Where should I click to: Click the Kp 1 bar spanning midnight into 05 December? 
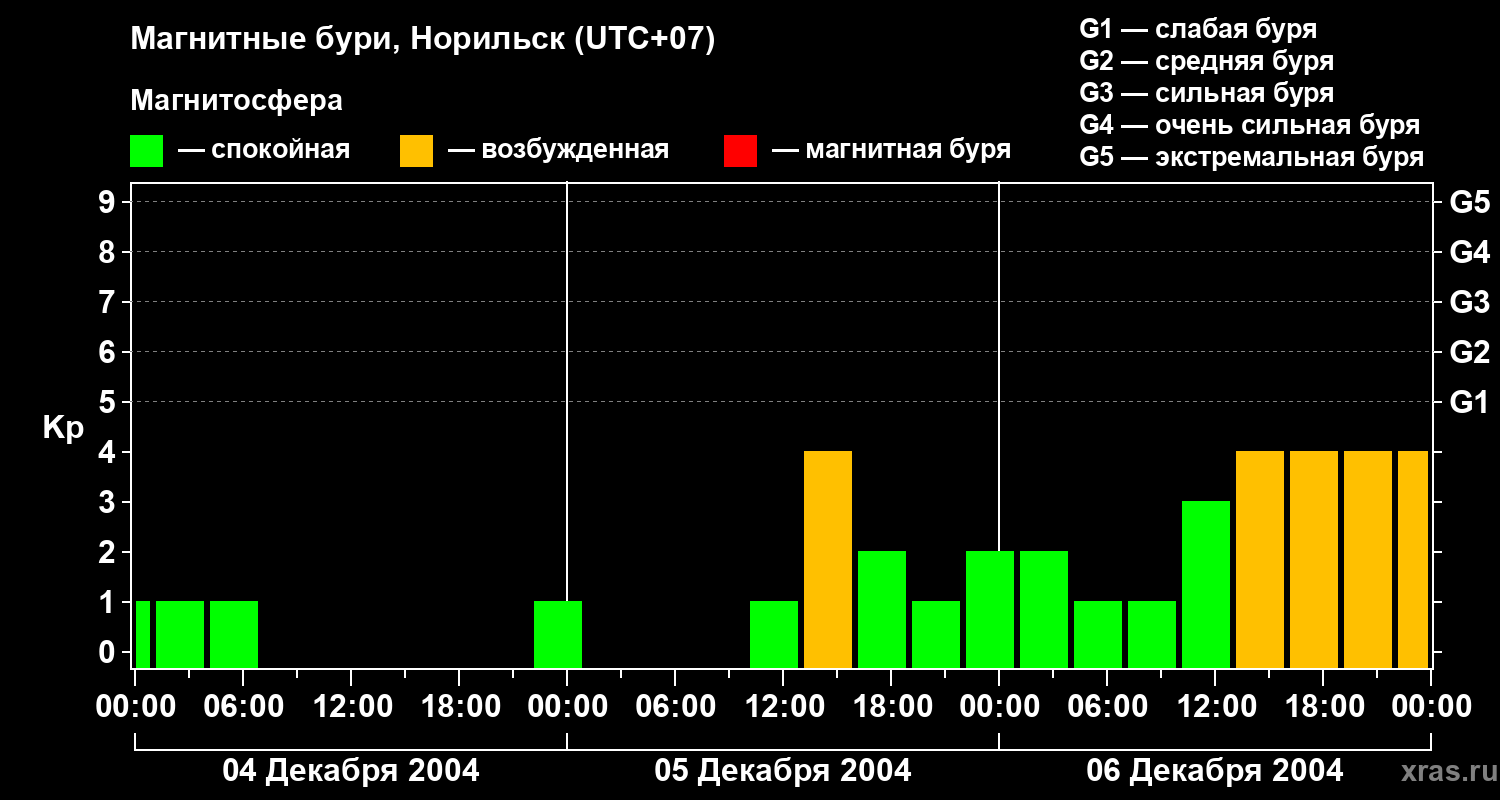tap(558, 634)
